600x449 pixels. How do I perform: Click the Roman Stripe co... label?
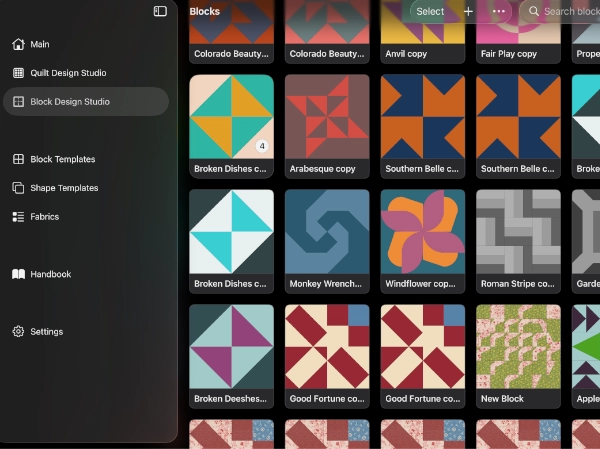click(x=518, y=284)
